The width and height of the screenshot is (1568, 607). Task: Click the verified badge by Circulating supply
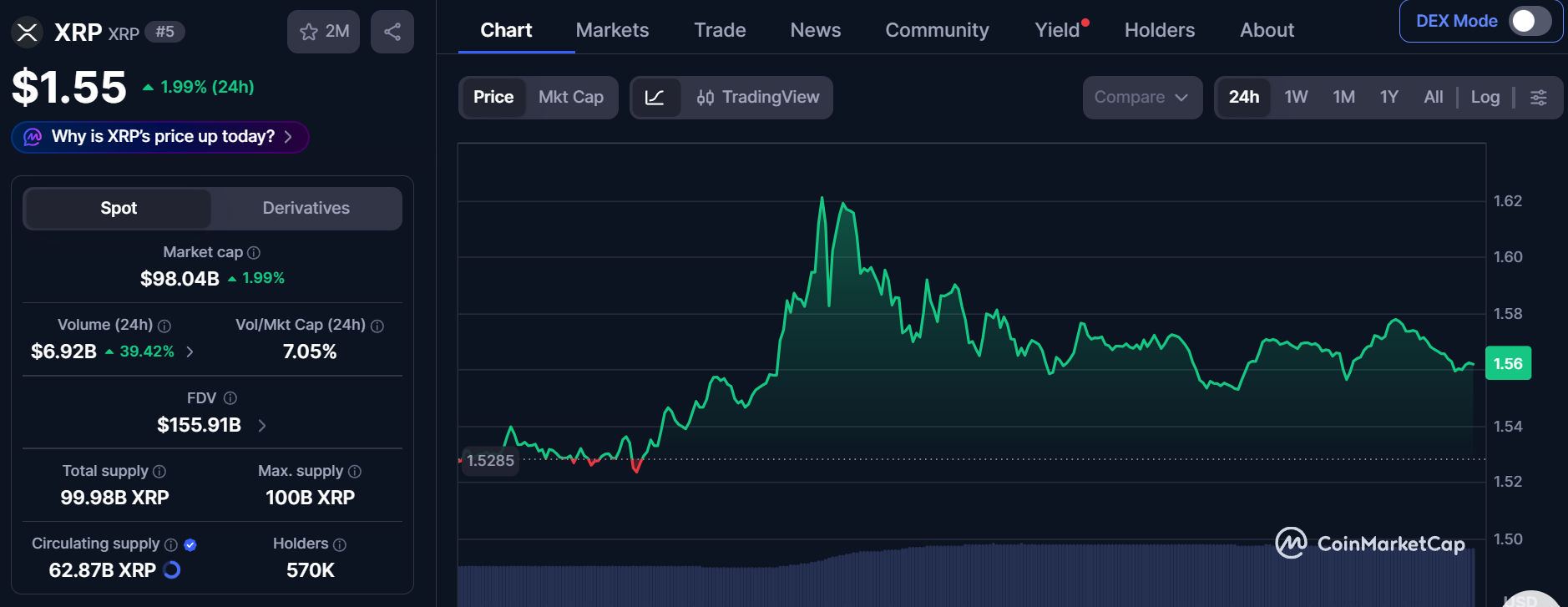click(x=190, y=544)
